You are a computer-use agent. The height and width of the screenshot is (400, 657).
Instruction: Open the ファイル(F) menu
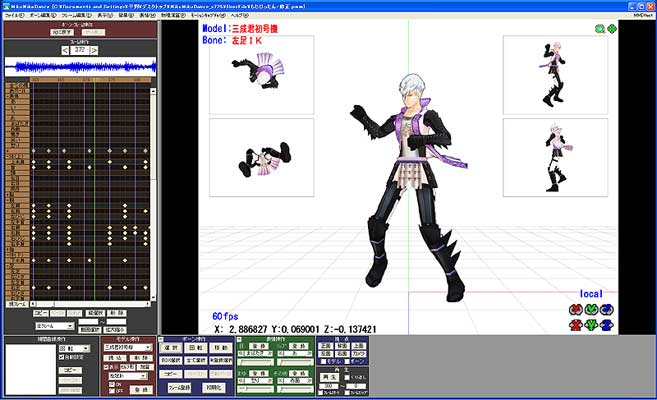[14, 15]
